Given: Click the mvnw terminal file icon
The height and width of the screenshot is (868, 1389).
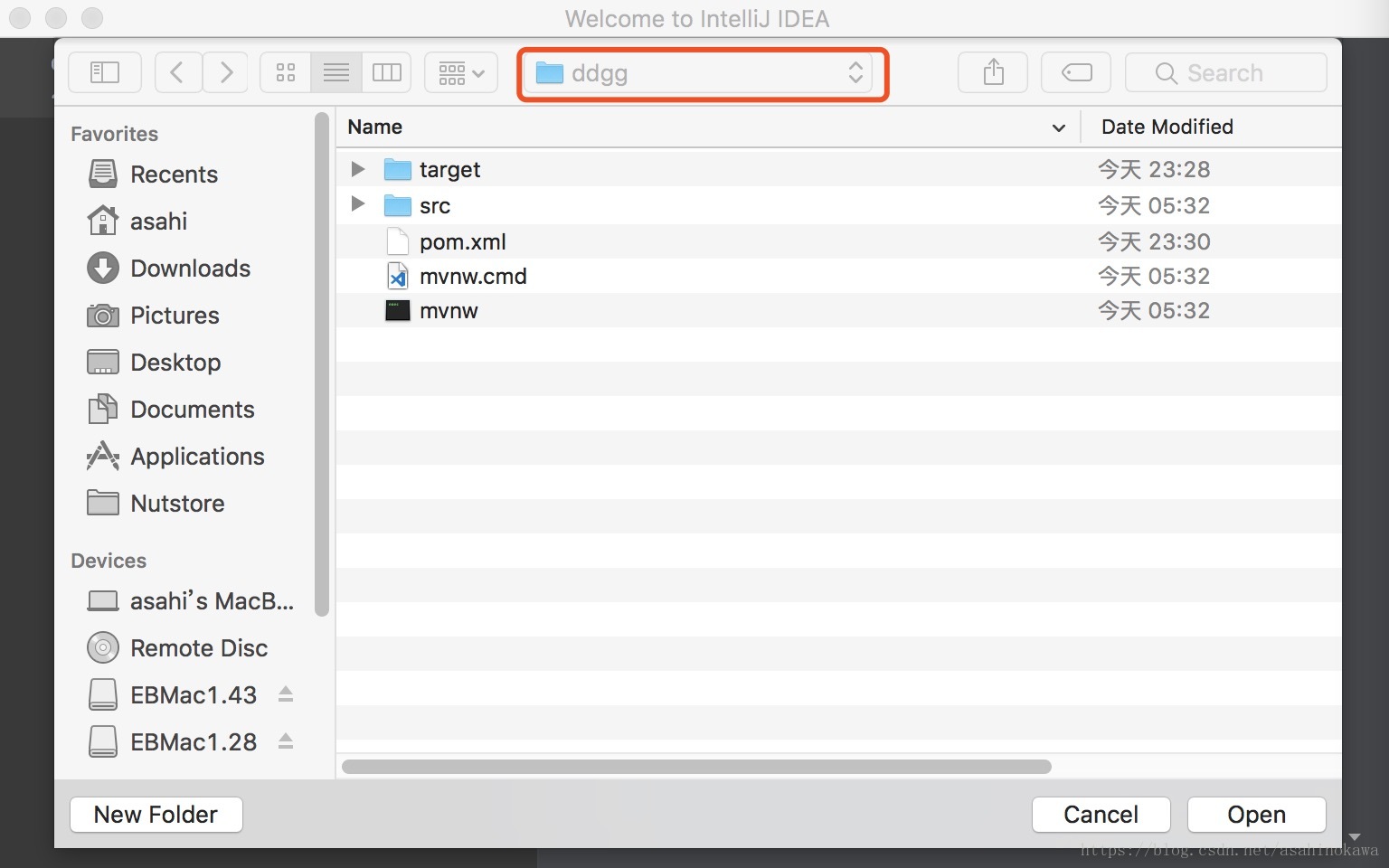Looking at the screenshot, I should click(398, 310).
